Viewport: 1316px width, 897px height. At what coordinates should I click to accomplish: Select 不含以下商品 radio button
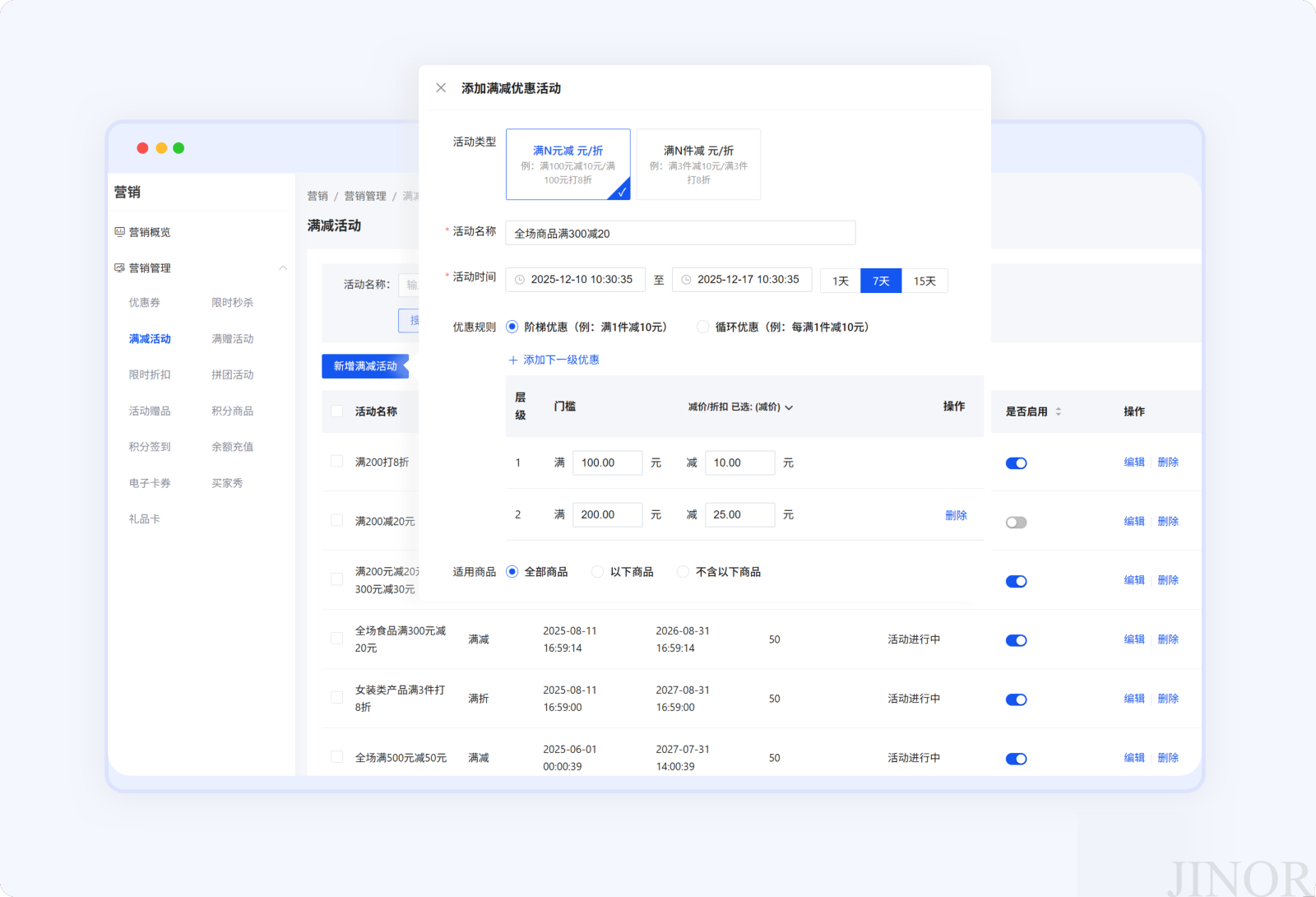click(683, 572)
